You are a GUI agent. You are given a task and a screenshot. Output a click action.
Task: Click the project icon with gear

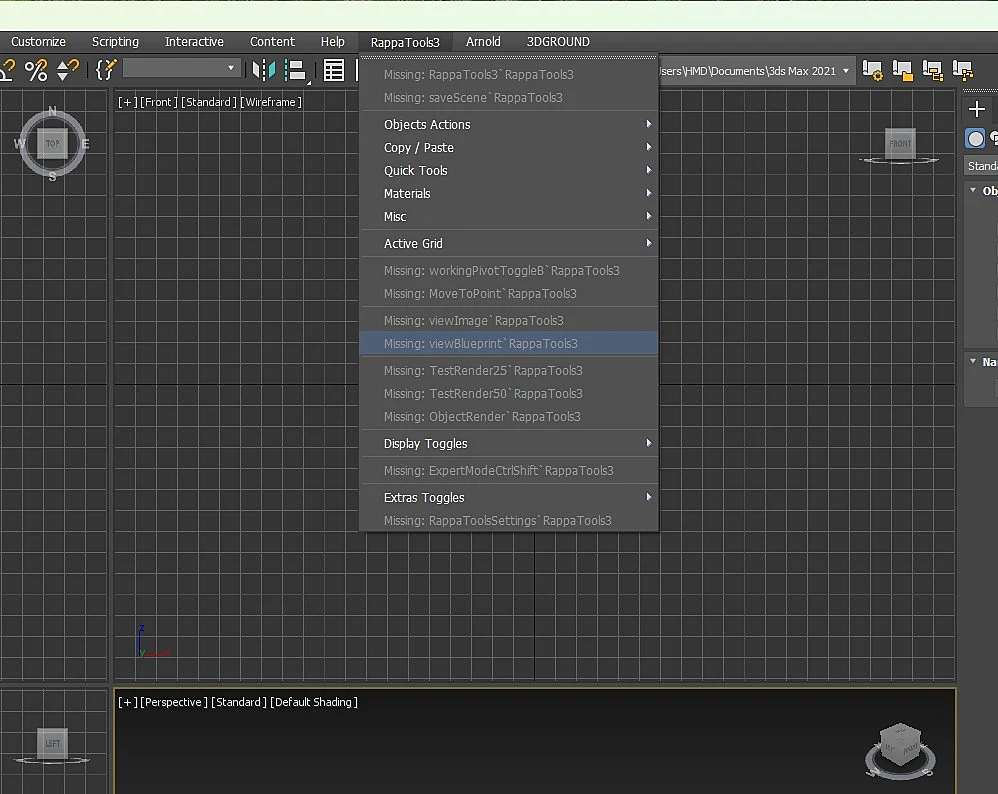[873, 70]
